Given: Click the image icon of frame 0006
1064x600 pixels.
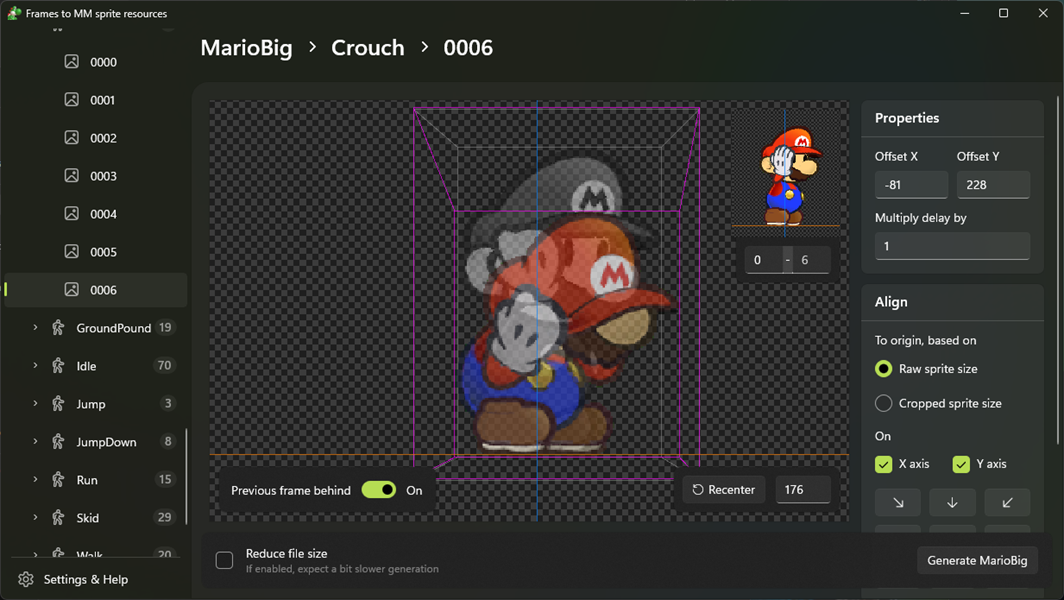Looking at the screenshot, I should pyautogui.click(x=71, y=290).
